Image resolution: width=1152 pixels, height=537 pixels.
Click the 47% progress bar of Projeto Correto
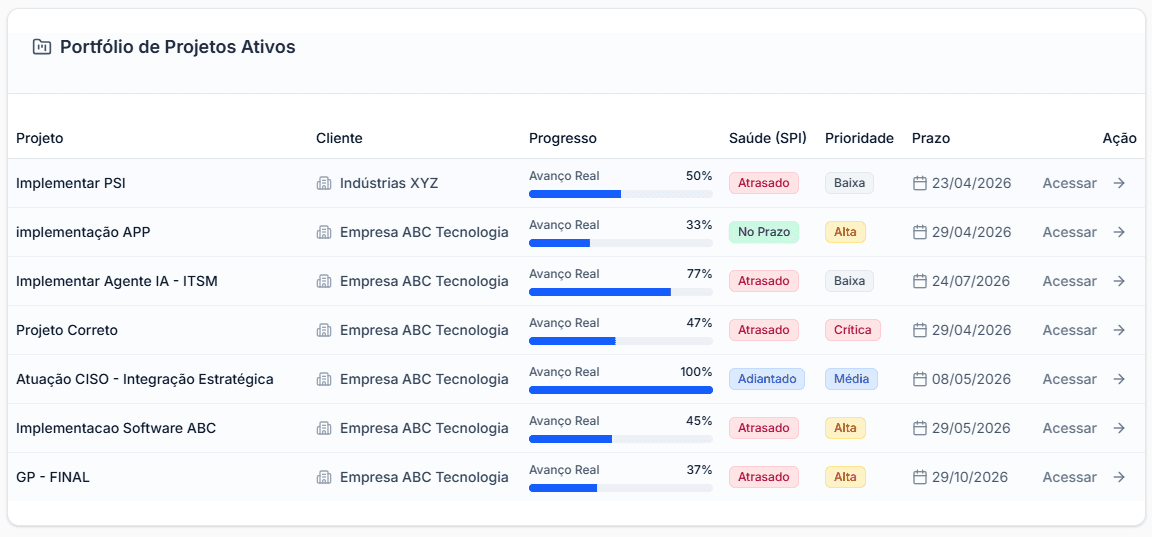(x=621, y=341)
